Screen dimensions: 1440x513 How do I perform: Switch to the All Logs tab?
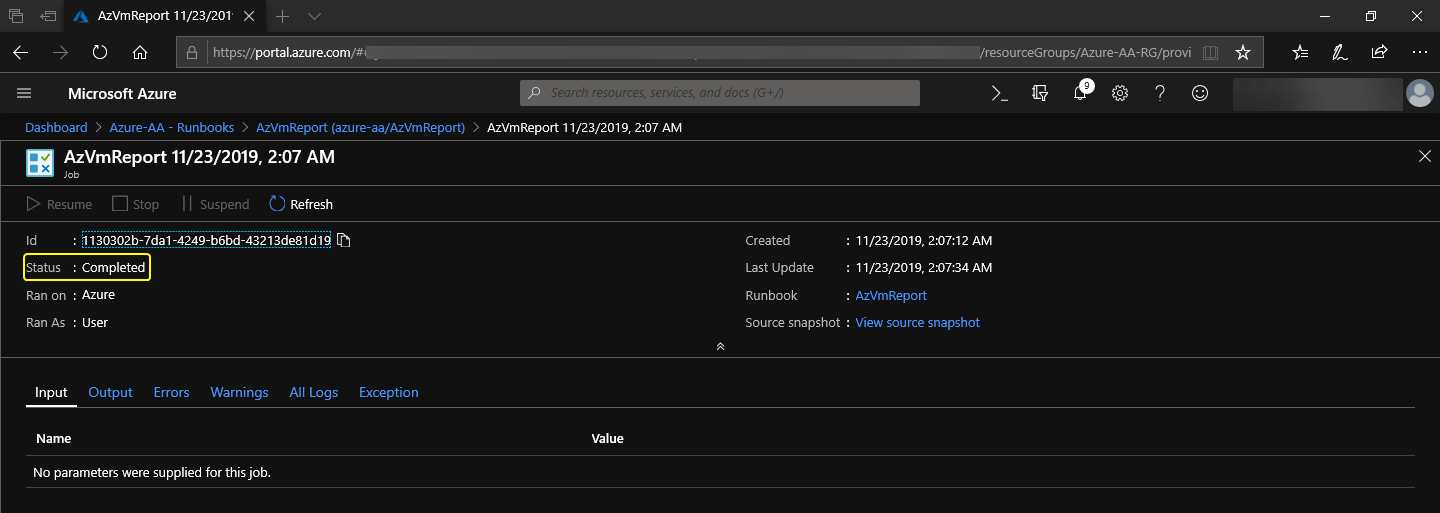pyautogui.click(x=313, y=392)
